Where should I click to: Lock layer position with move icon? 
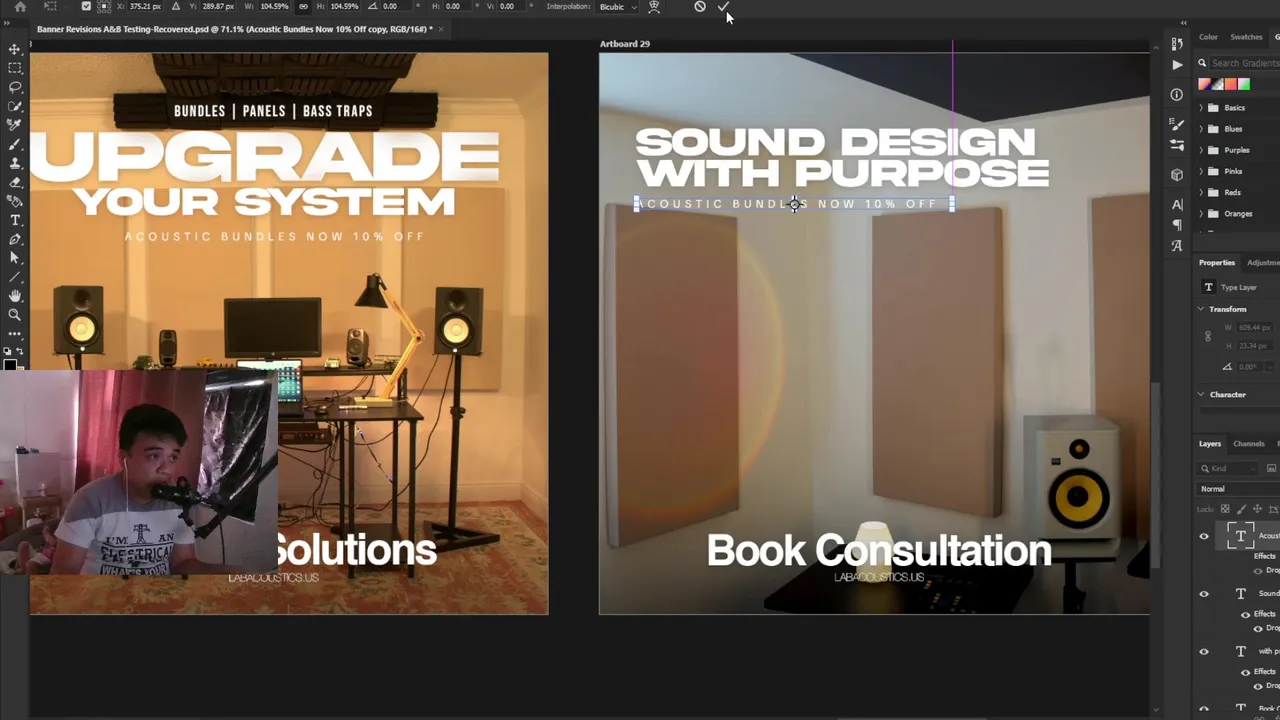(x=1256, y=509)
